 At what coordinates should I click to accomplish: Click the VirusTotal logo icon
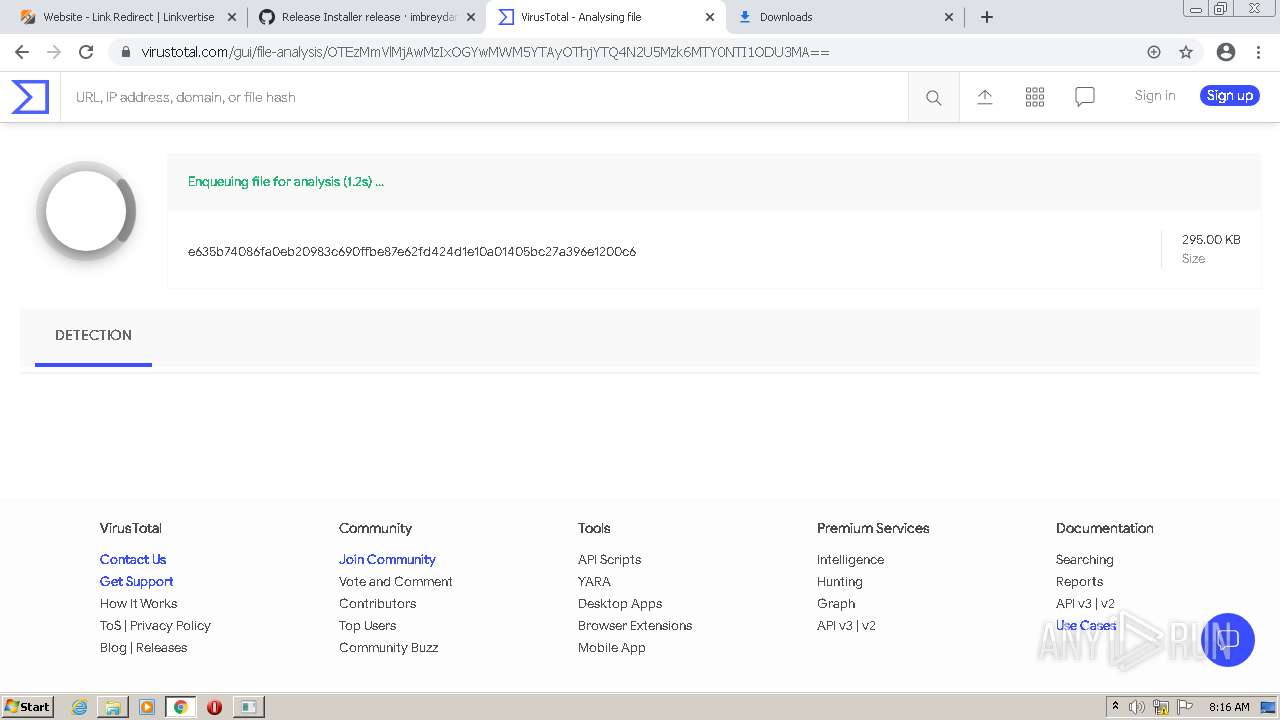30,97
